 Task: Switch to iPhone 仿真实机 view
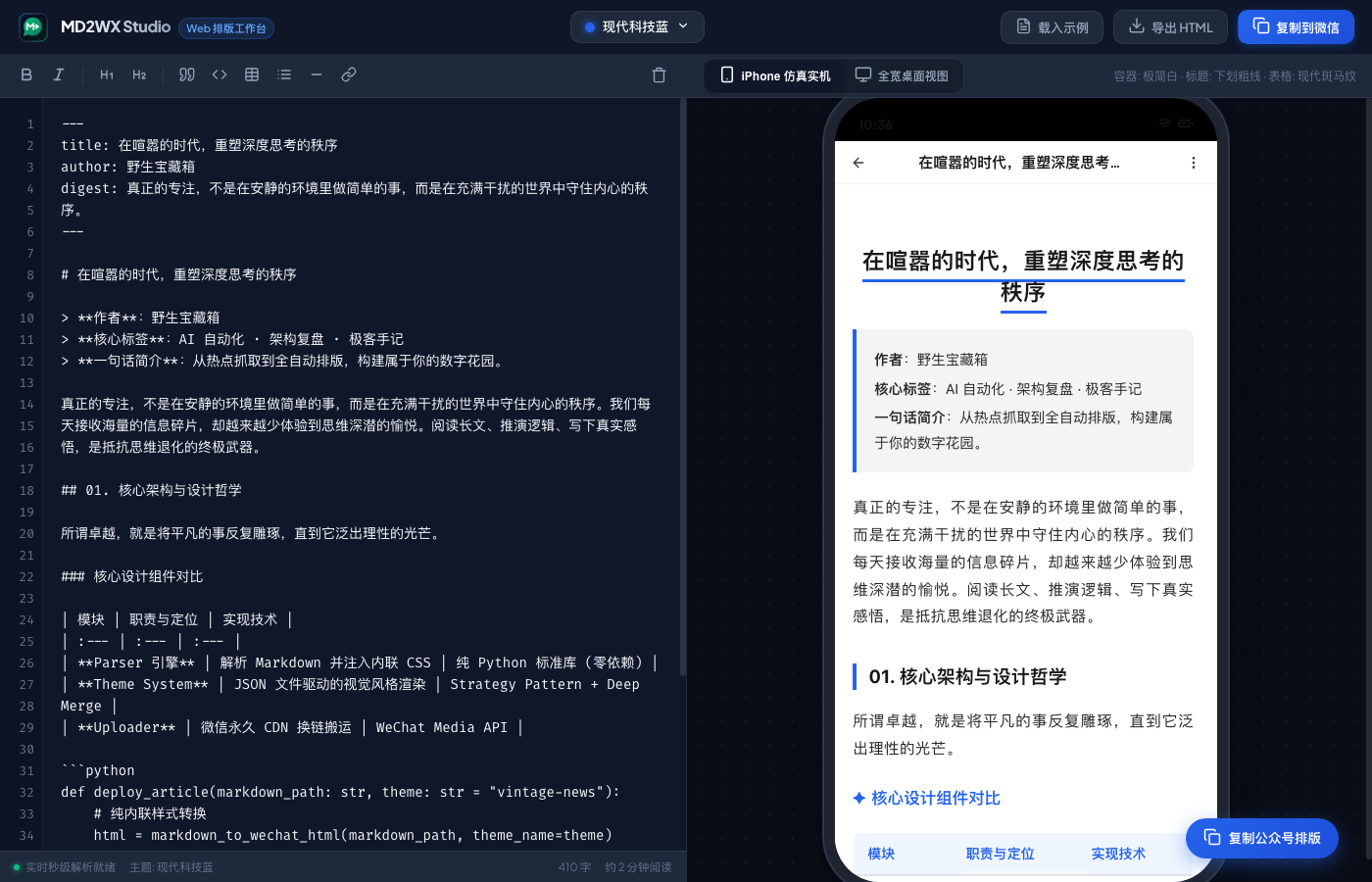click(x=775, y=75)
